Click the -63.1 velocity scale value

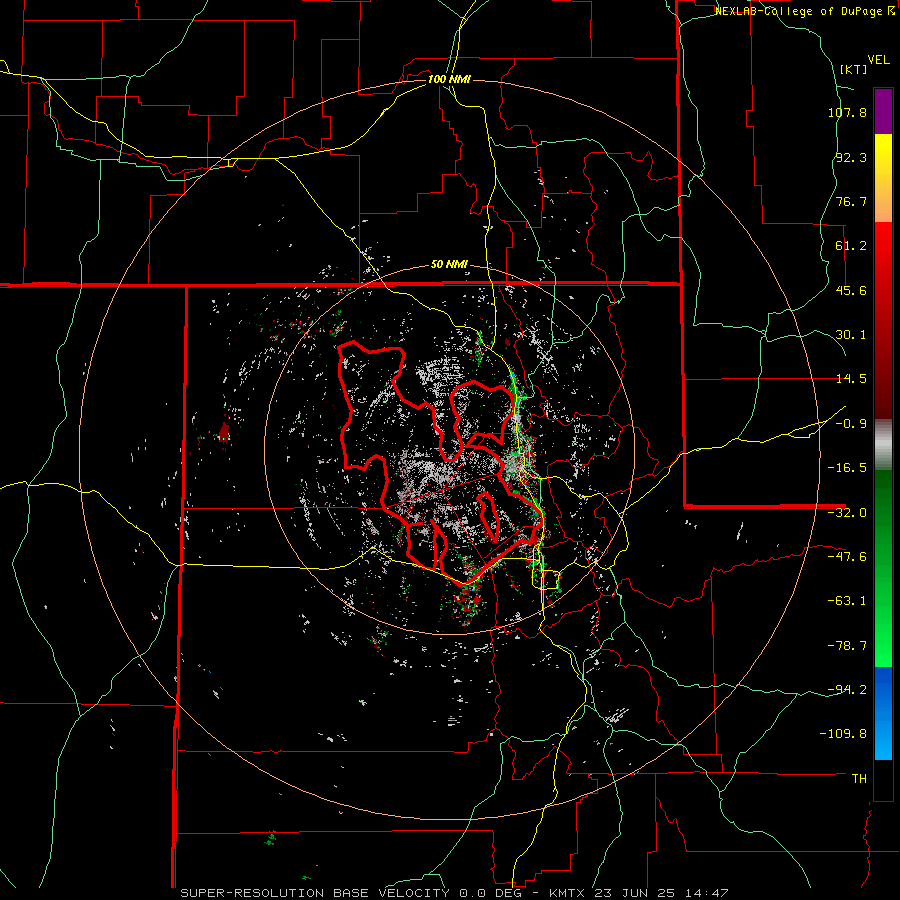pos(847,601)
